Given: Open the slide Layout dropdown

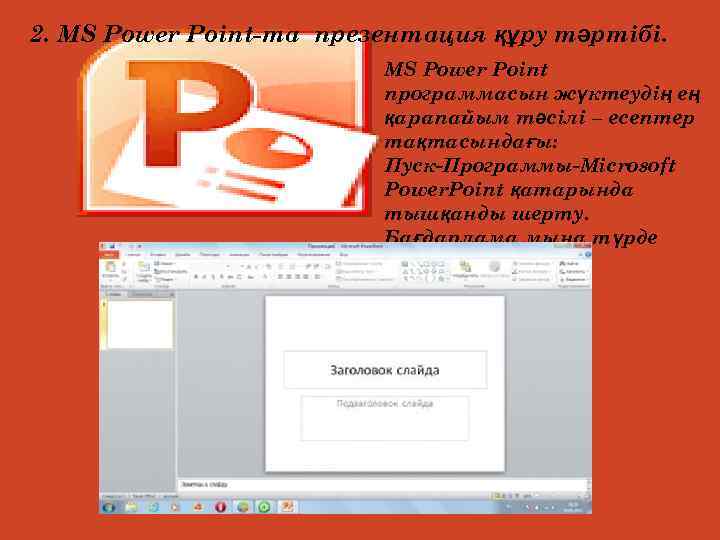Looking at the screenshot, I should pos(164,264).
